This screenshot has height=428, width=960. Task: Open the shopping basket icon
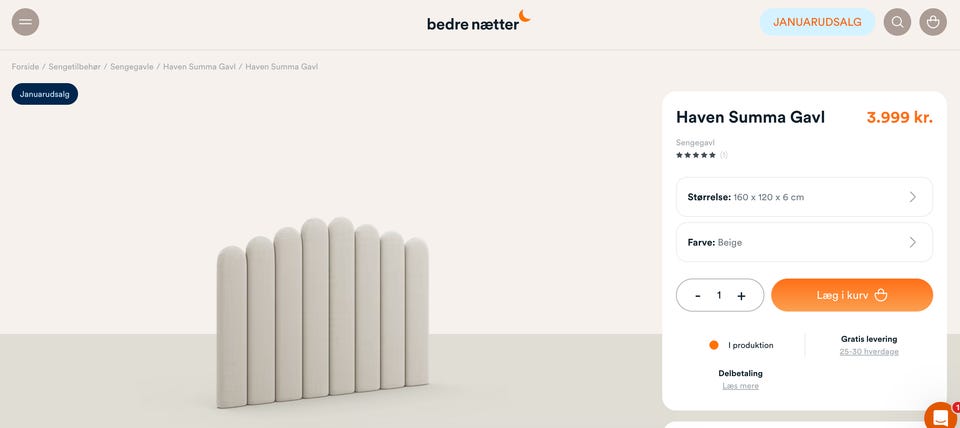point(932,22)
